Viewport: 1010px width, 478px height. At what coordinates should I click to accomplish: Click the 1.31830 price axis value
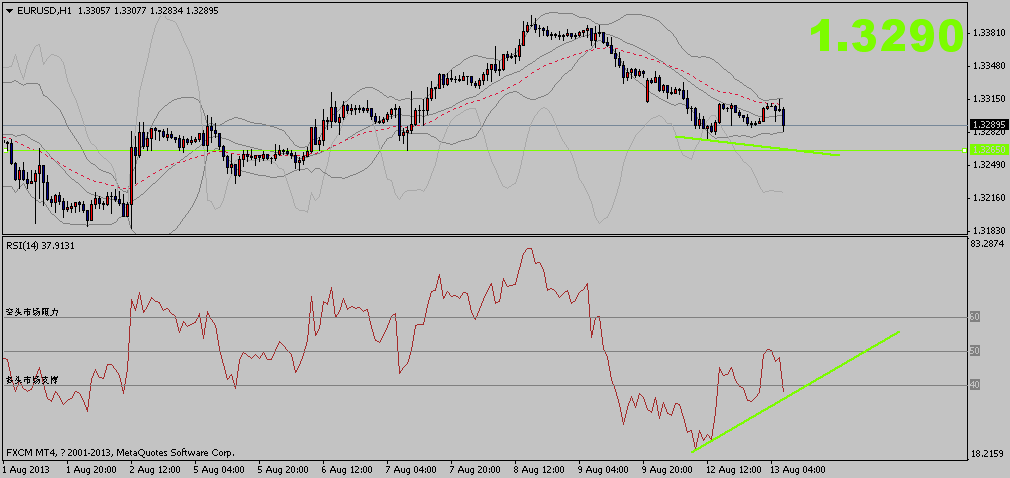[989, 231]
